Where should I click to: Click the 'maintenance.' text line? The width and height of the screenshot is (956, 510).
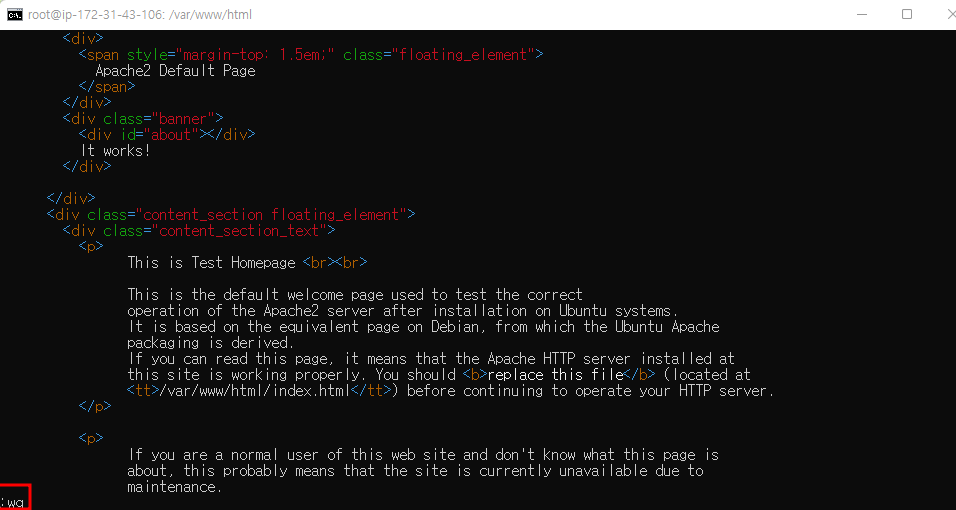point(174,487)
